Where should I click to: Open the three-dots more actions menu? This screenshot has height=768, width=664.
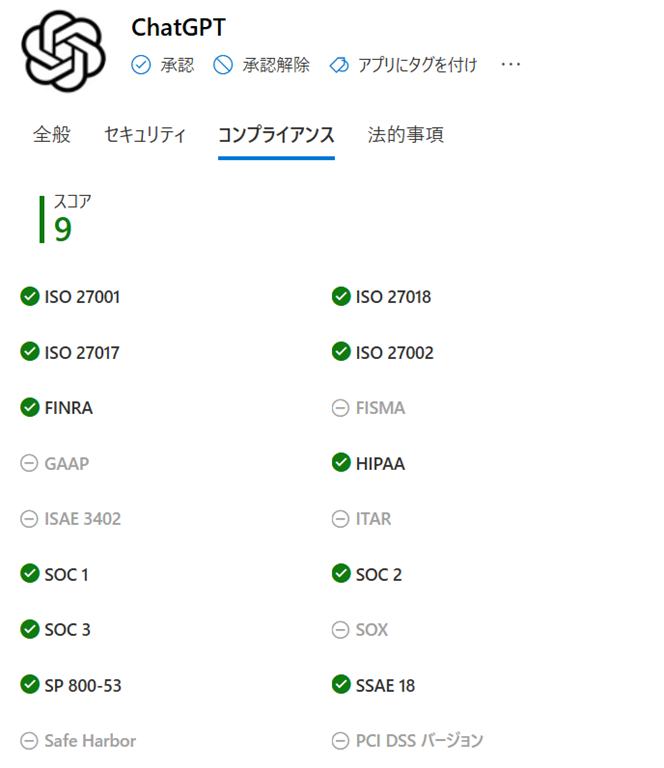pyautogui.click(x=511, y=65)
